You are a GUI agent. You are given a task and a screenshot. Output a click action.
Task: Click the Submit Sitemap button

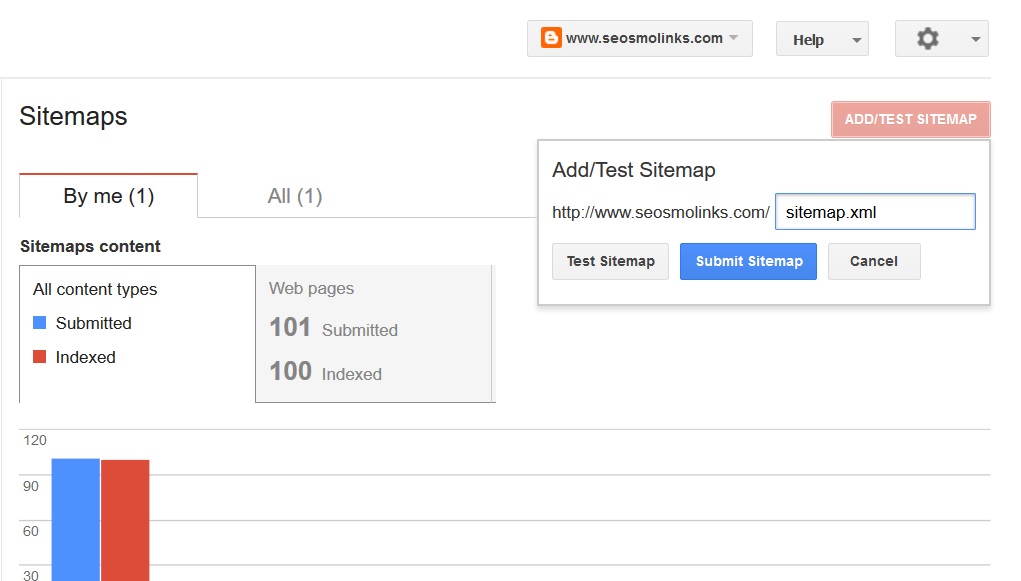point(748,261)
